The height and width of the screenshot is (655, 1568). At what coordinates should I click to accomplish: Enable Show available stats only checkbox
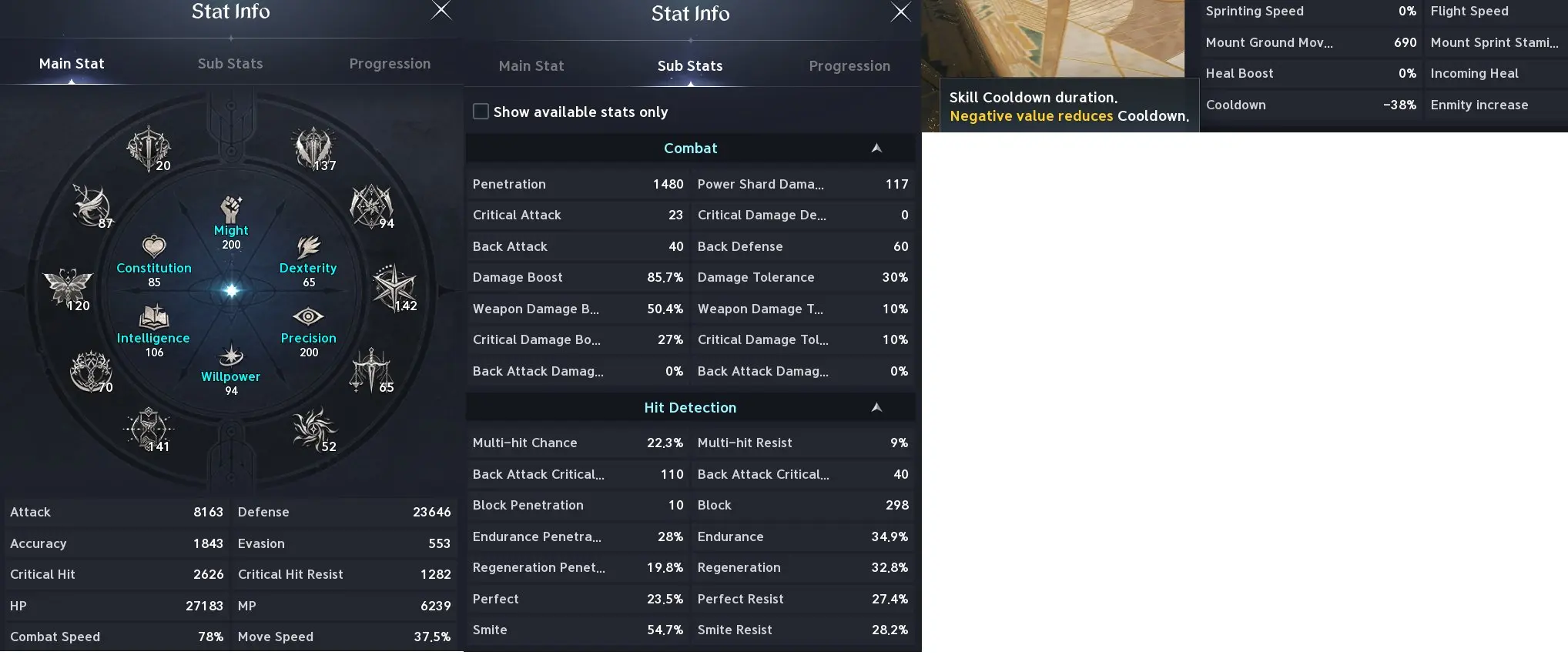(x=481, y=112)
